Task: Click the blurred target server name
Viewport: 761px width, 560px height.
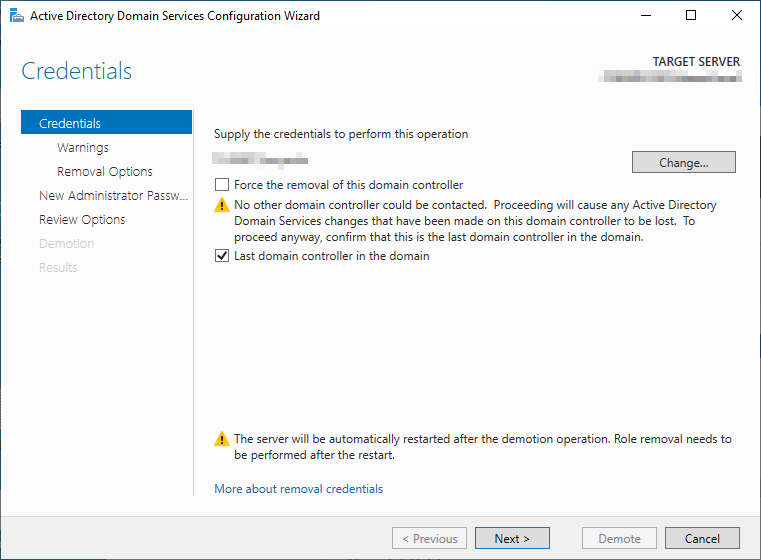Action: tap(670, 76)
